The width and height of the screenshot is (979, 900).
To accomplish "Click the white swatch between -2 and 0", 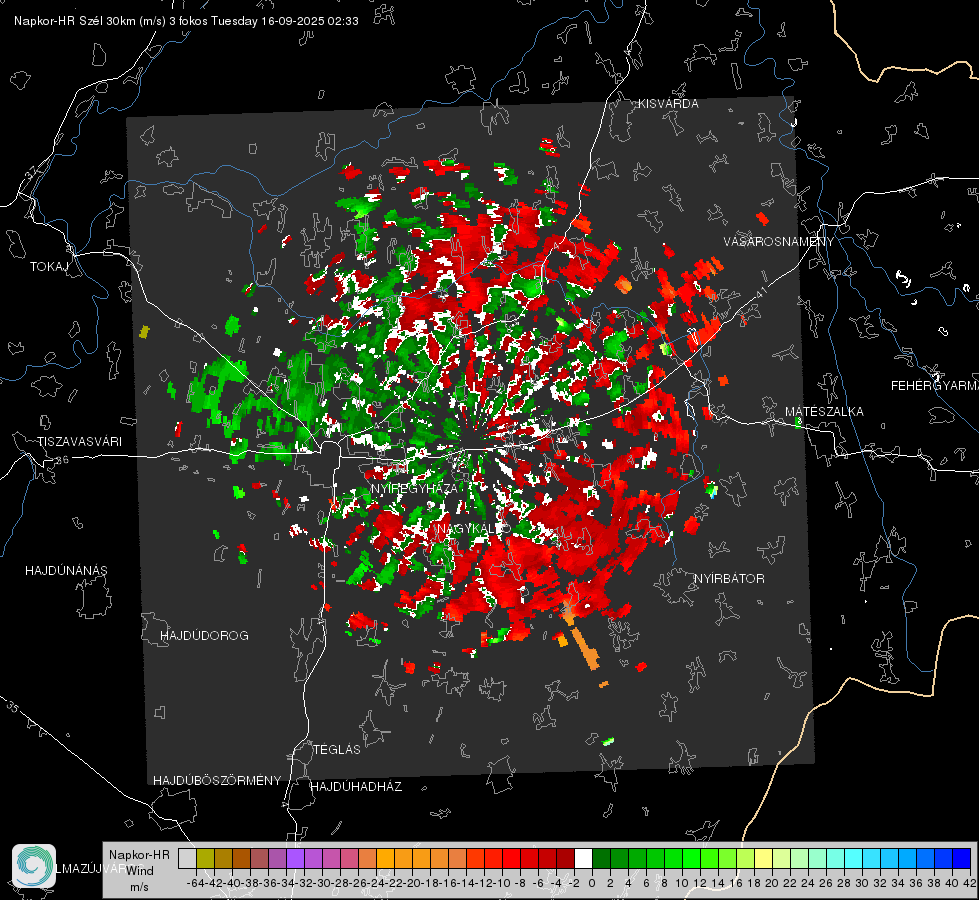I will pyautogui.click(x=583, y=858).
